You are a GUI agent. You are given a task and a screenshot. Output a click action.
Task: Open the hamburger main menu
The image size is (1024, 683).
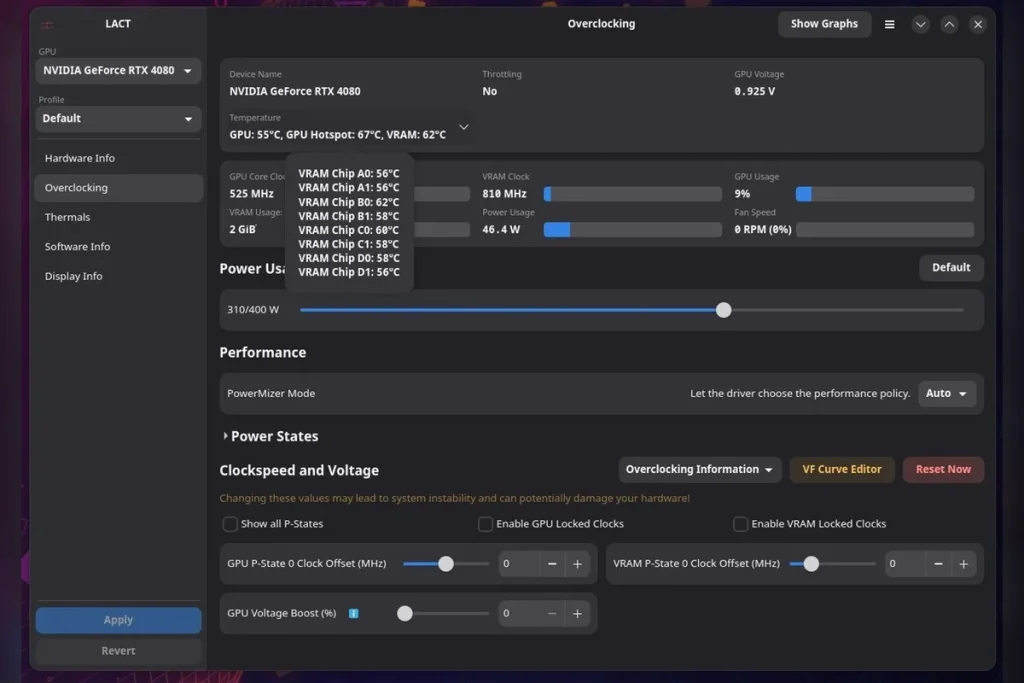[889, 24]
